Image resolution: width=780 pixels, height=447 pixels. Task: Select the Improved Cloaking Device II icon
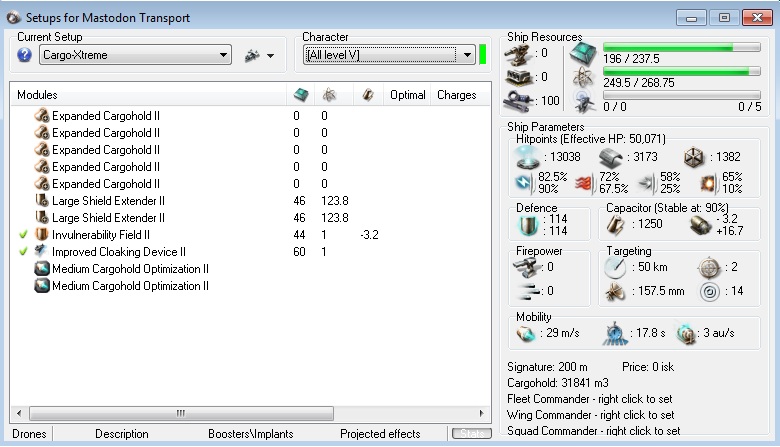point(42,251)
